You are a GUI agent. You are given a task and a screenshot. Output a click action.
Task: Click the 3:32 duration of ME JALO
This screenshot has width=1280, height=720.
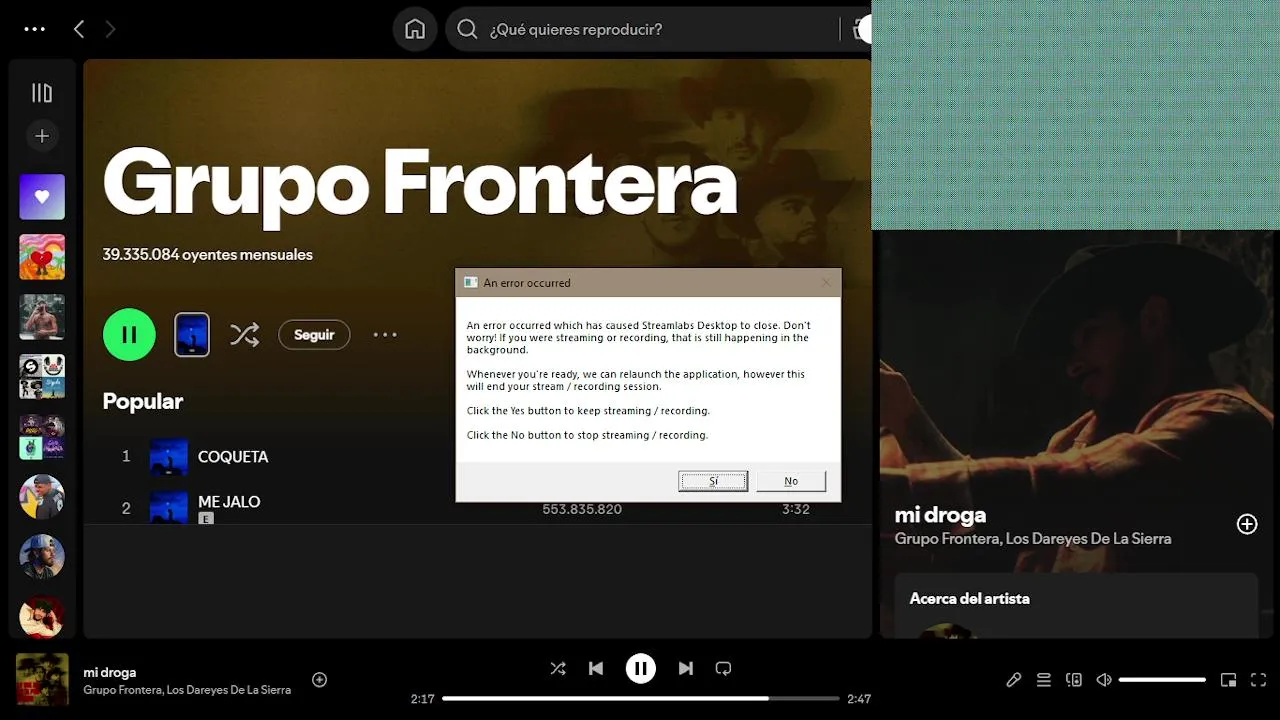796,509
